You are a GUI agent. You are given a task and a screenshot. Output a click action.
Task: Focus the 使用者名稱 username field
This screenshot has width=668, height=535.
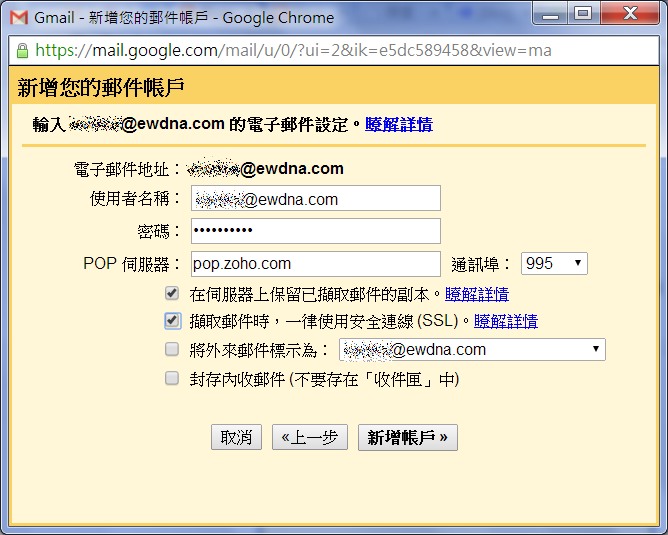point(316,198)
